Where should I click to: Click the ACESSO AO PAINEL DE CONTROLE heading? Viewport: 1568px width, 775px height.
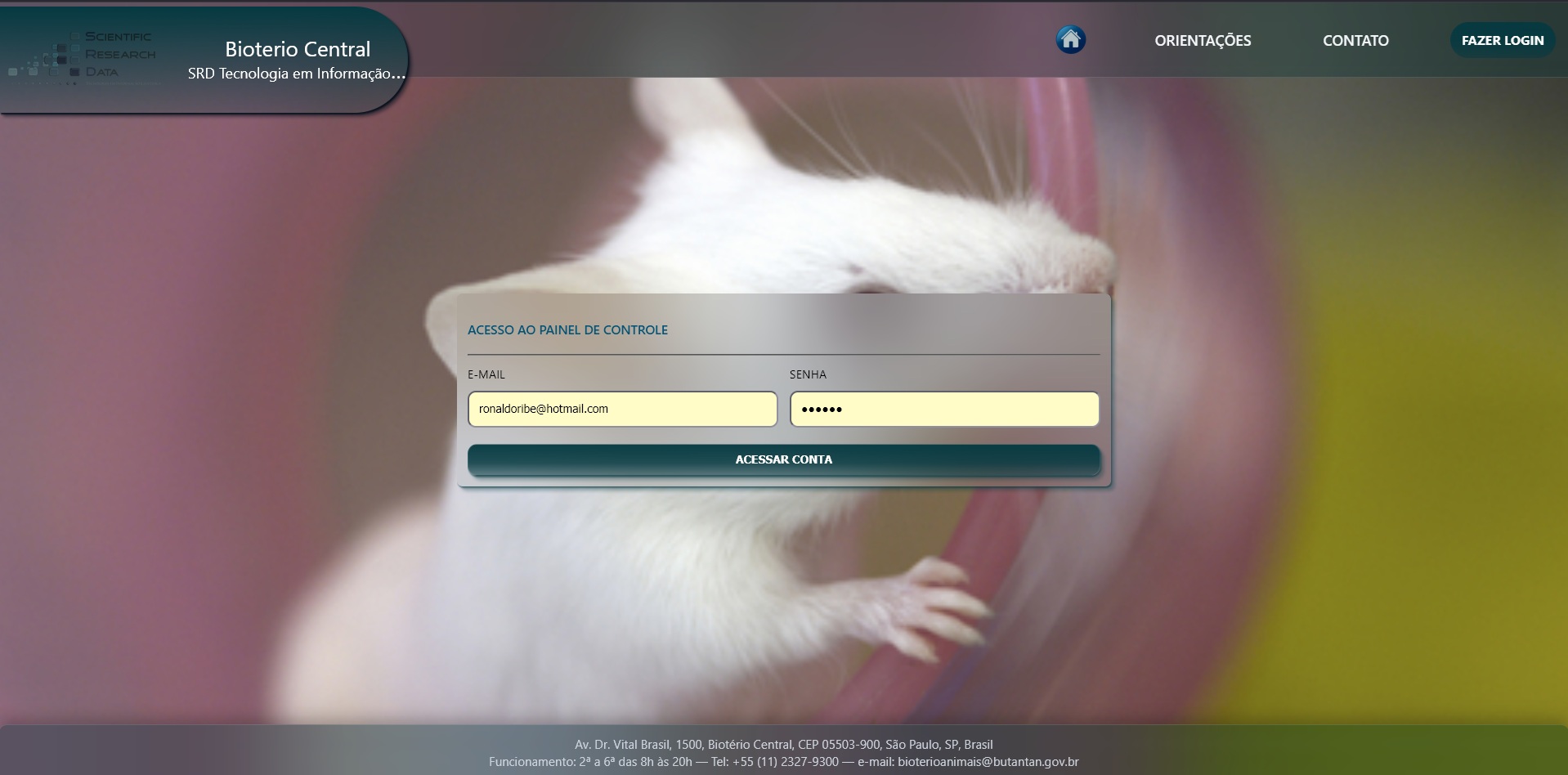[567, 330]
